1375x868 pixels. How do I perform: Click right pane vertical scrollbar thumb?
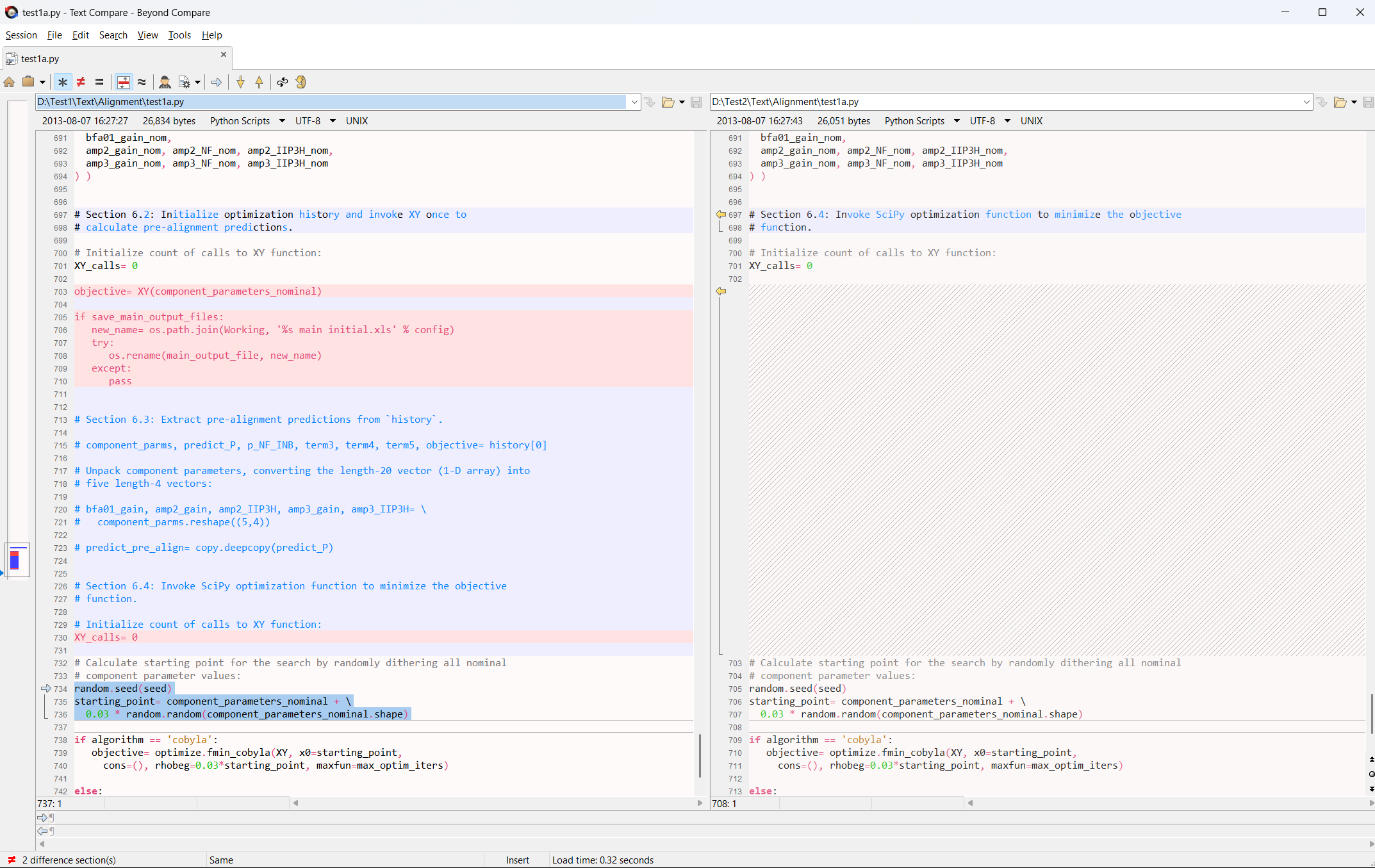pyautogui.click(x=1371, y=714)
